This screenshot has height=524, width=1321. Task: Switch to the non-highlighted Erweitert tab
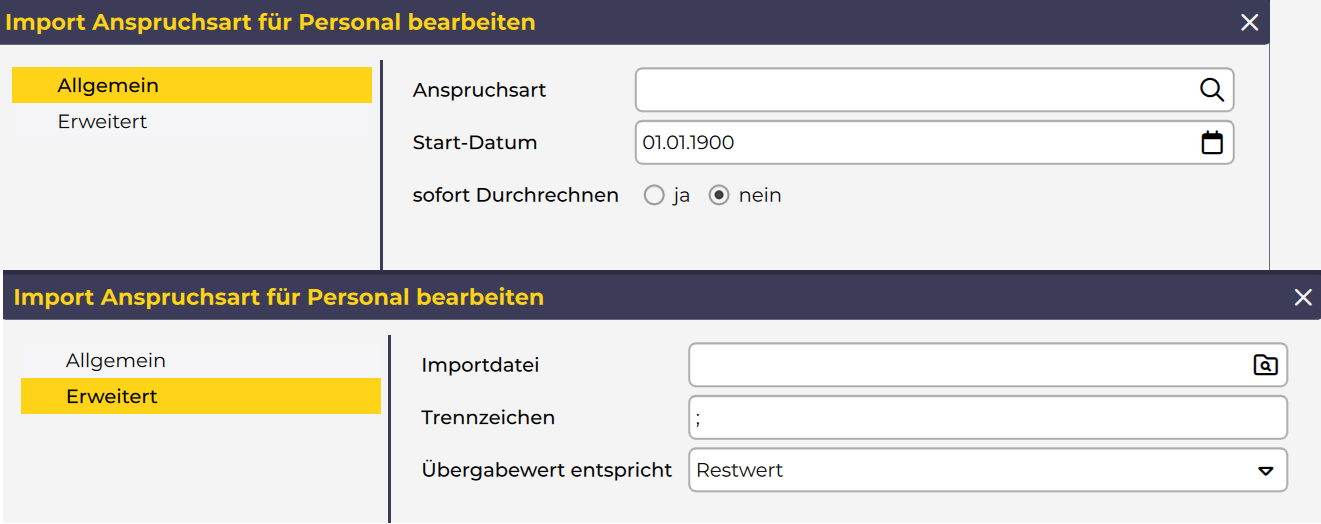click(102, 122)
